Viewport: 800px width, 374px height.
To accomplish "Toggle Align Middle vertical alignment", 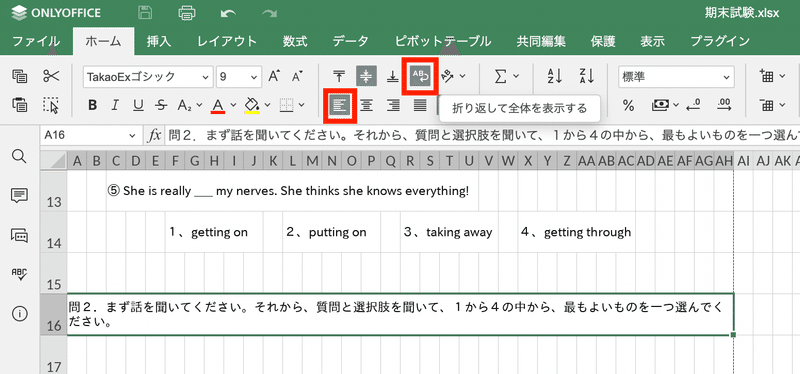I will pos(366,77).
